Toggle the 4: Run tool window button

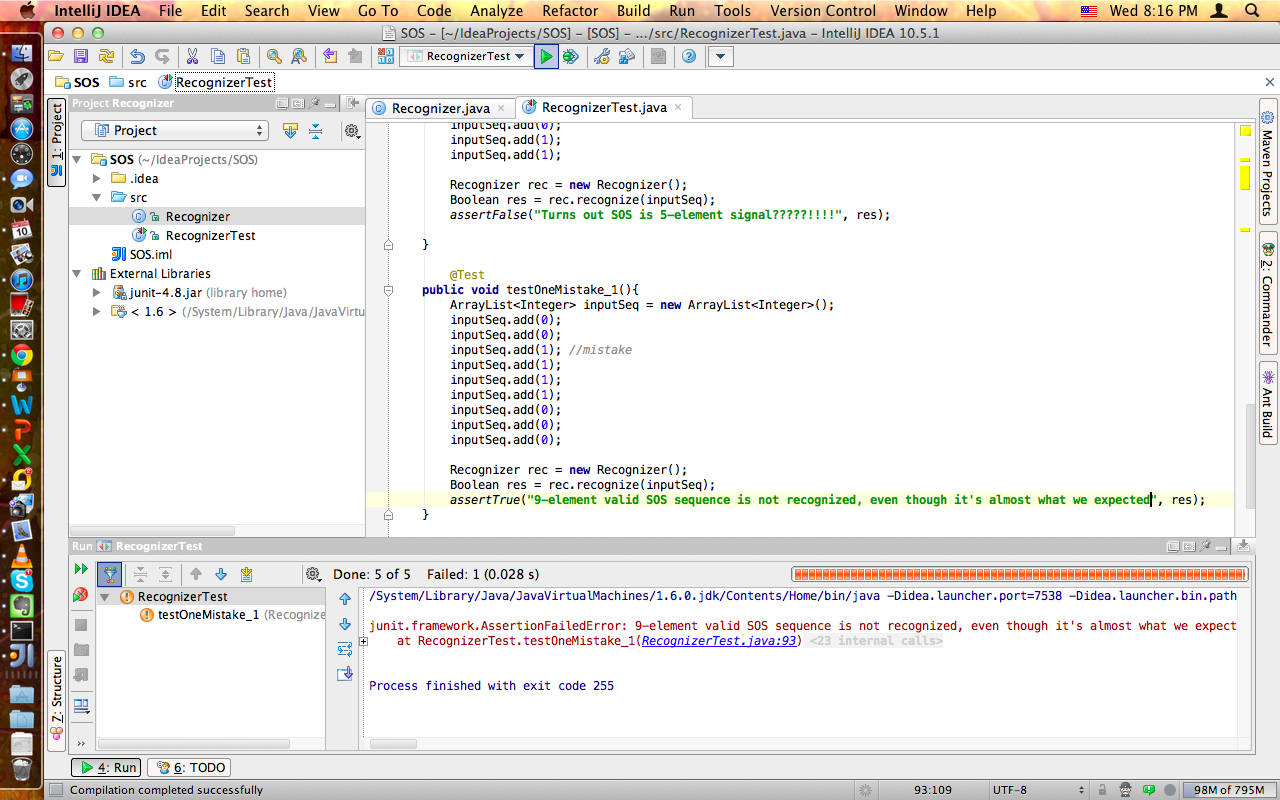109,768
